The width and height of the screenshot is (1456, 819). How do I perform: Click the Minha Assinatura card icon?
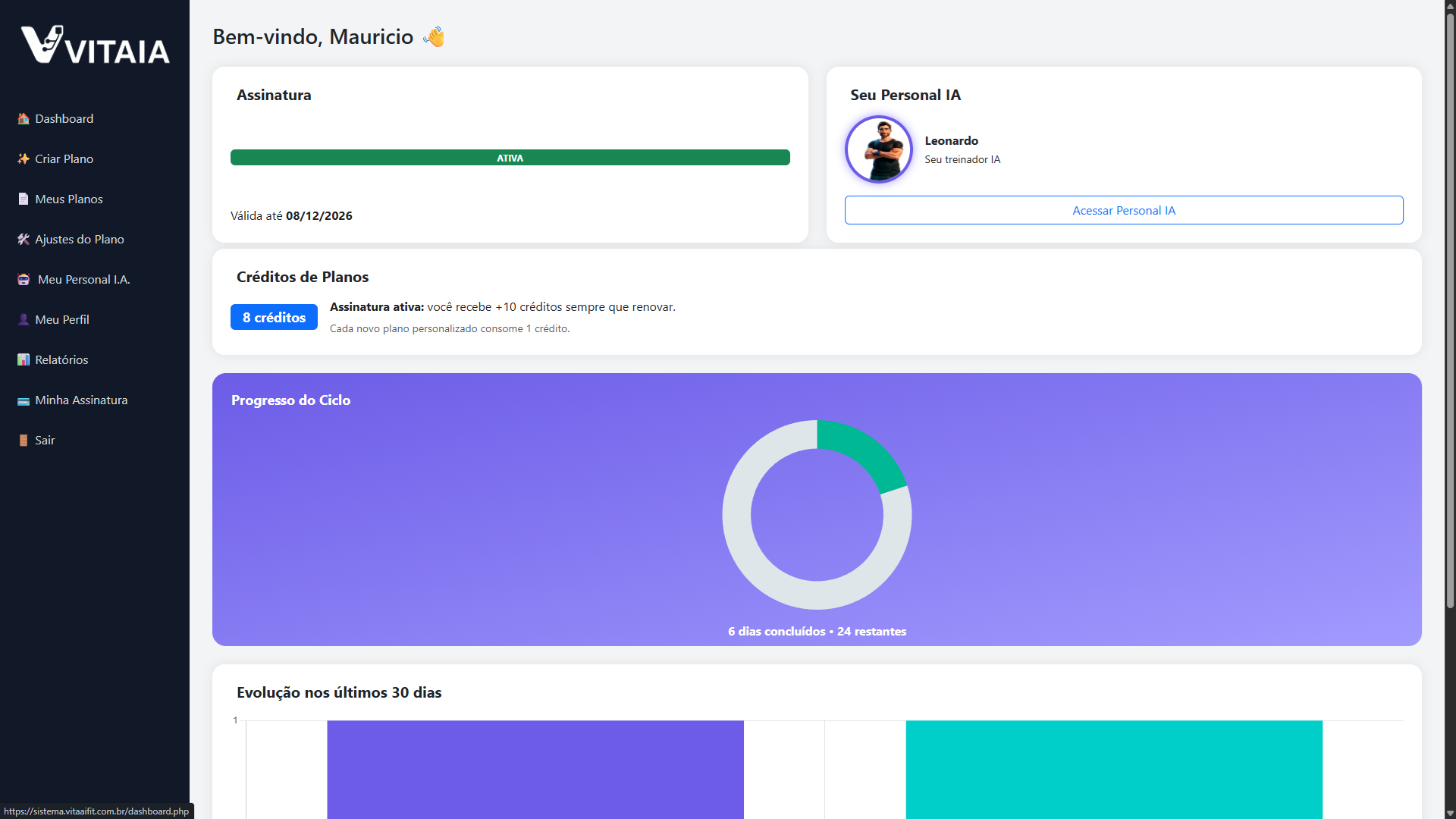24,401
